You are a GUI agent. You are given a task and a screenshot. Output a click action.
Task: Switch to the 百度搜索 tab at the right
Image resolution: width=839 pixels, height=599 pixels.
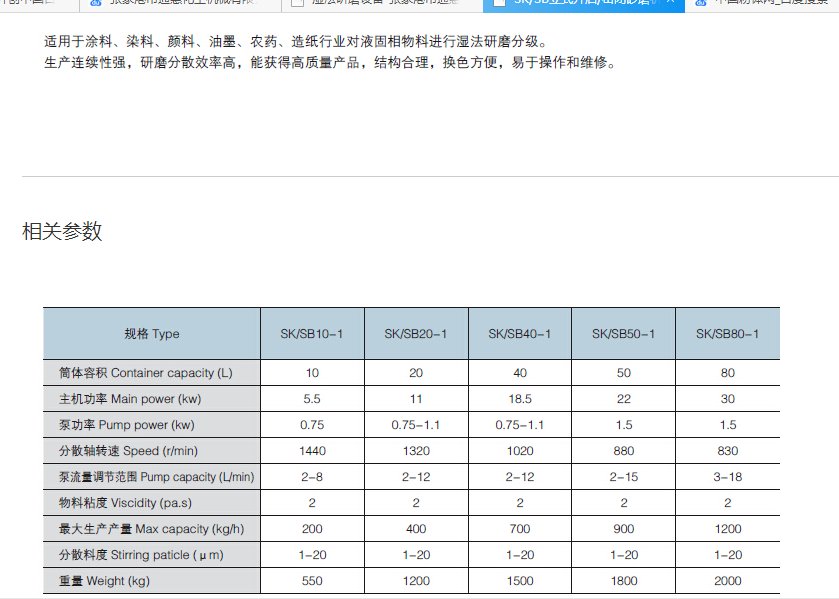pos(770,3)
